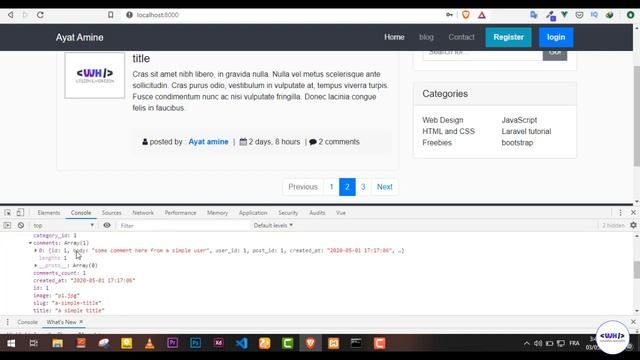Screen dimensions: 640x360
Task: Open Default levels dropdown
Action: point(273,225)
